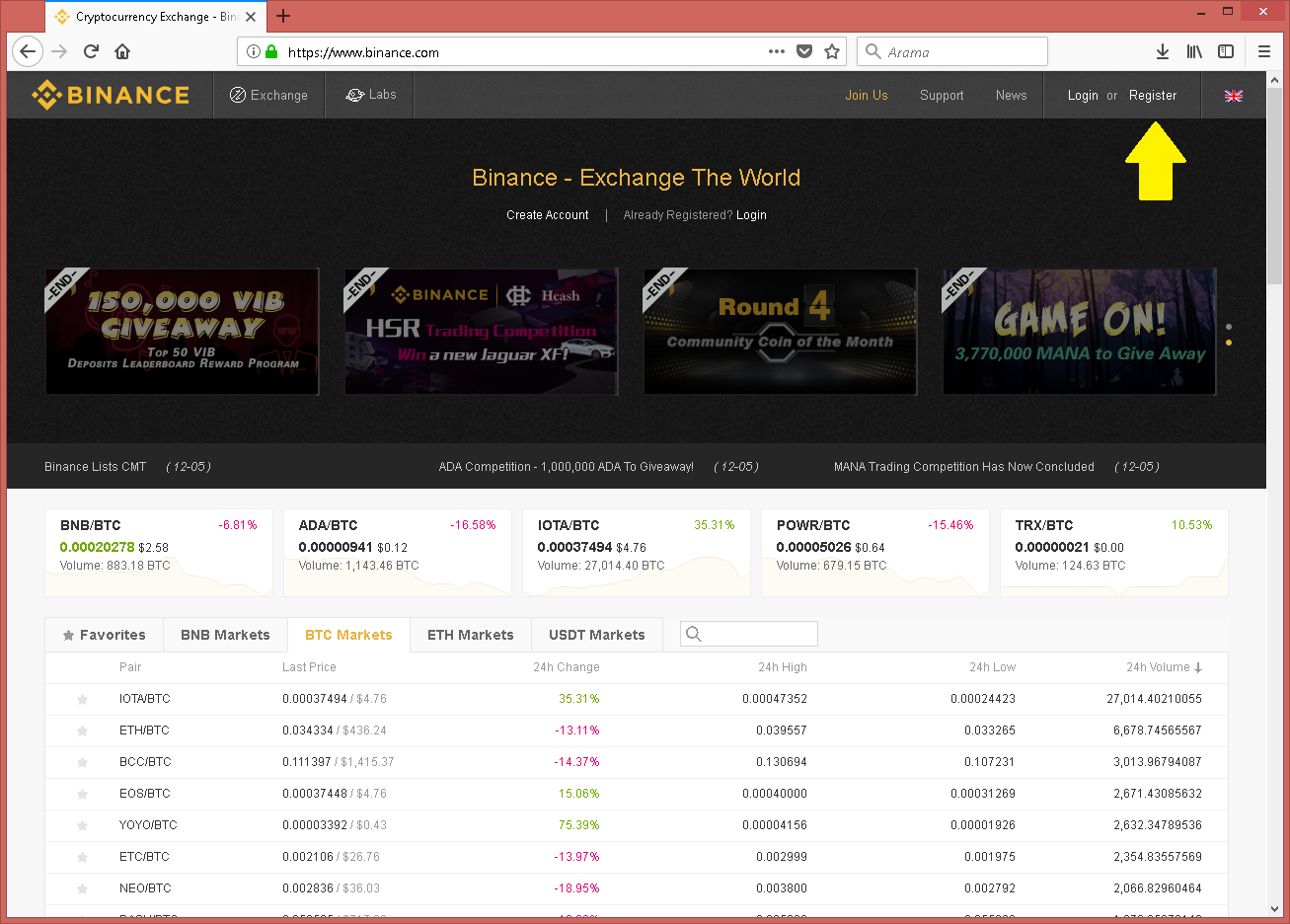Change language via UK flag icon
This screenshot has width=1290, height=924.
coord(1234,96)
